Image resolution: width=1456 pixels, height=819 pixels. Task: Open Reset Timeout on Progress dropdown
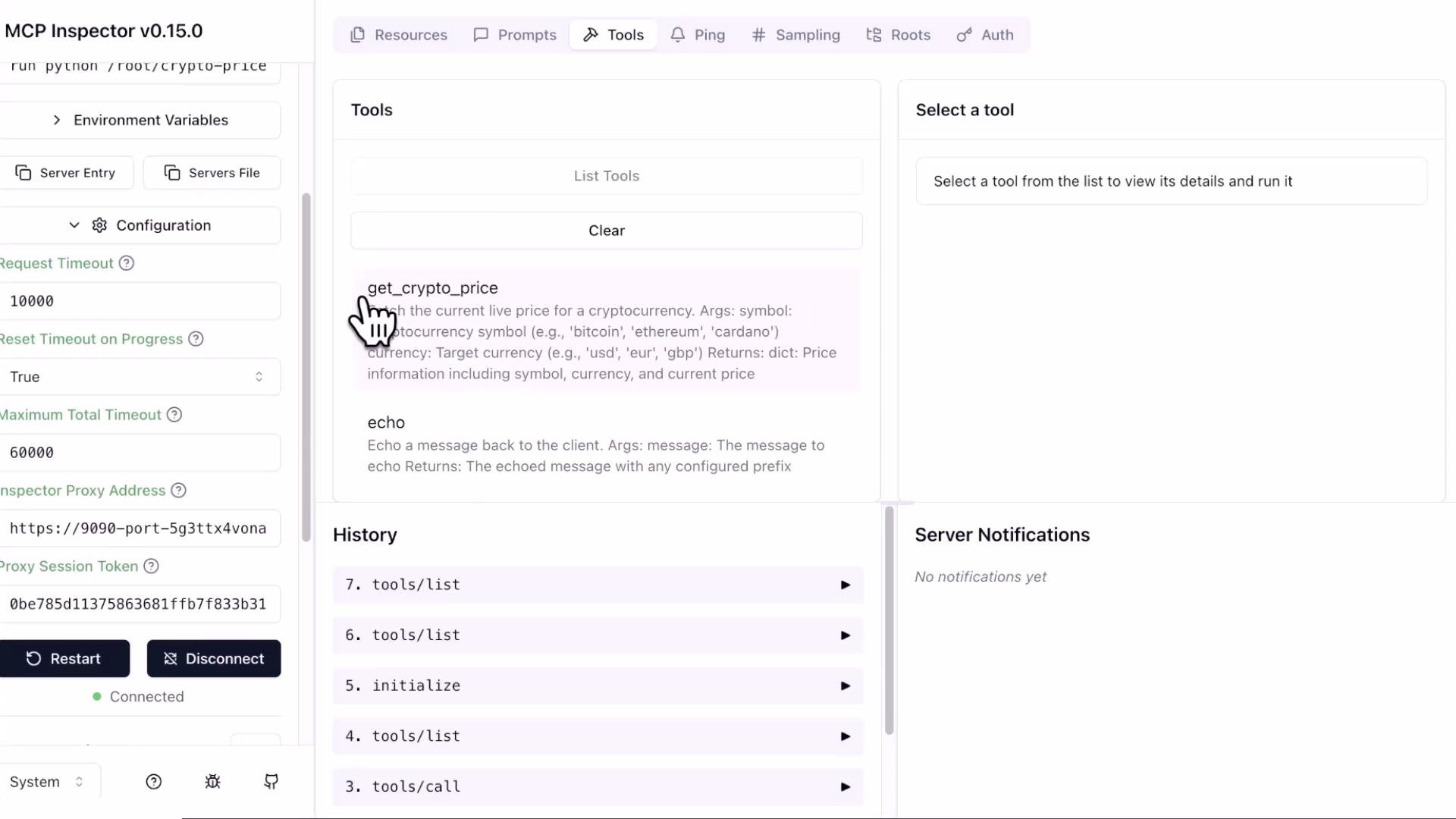tap(140, 377)
